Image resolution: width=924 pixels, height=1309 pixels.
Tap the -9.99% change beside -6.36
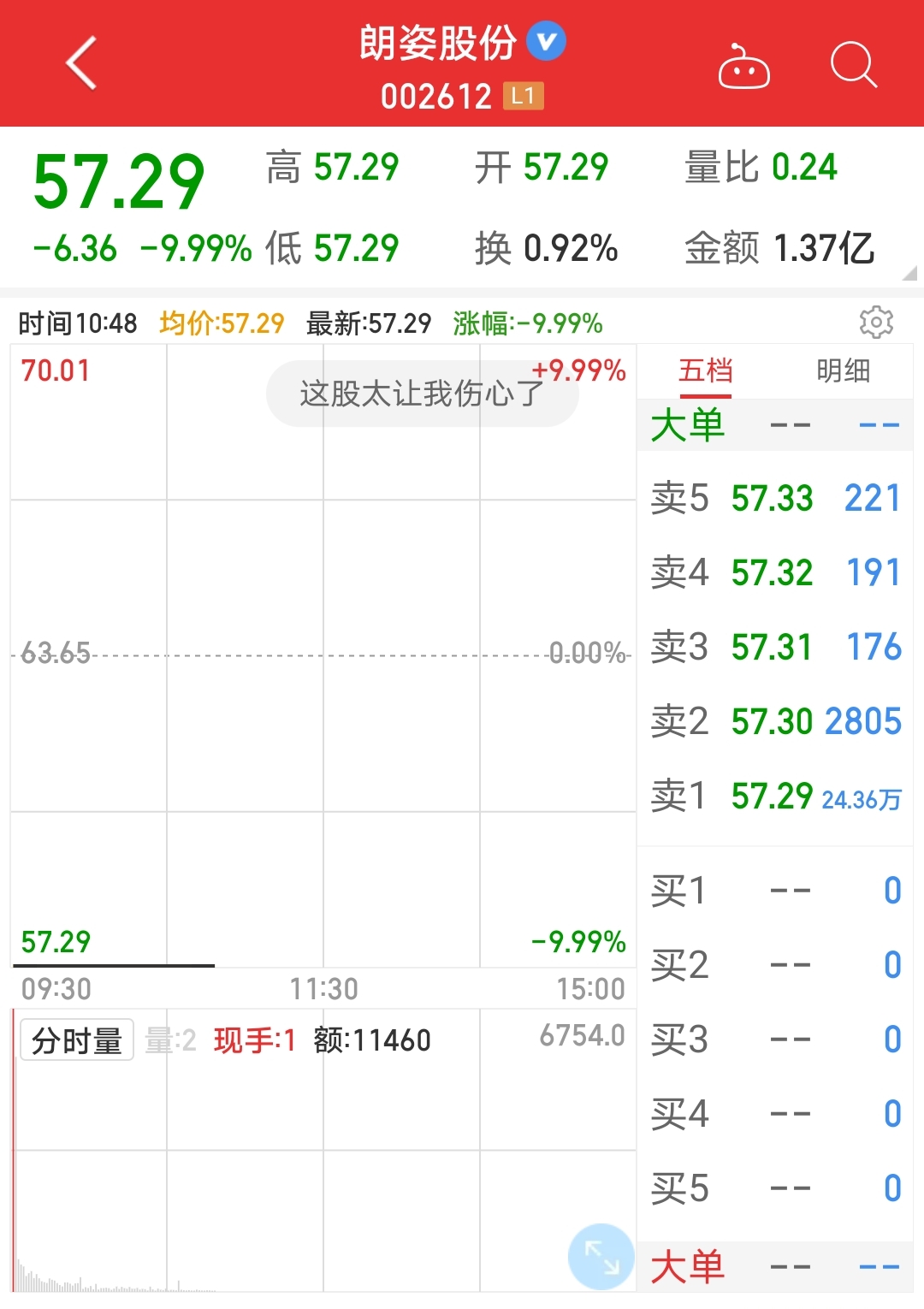click(x=196, y=249)
